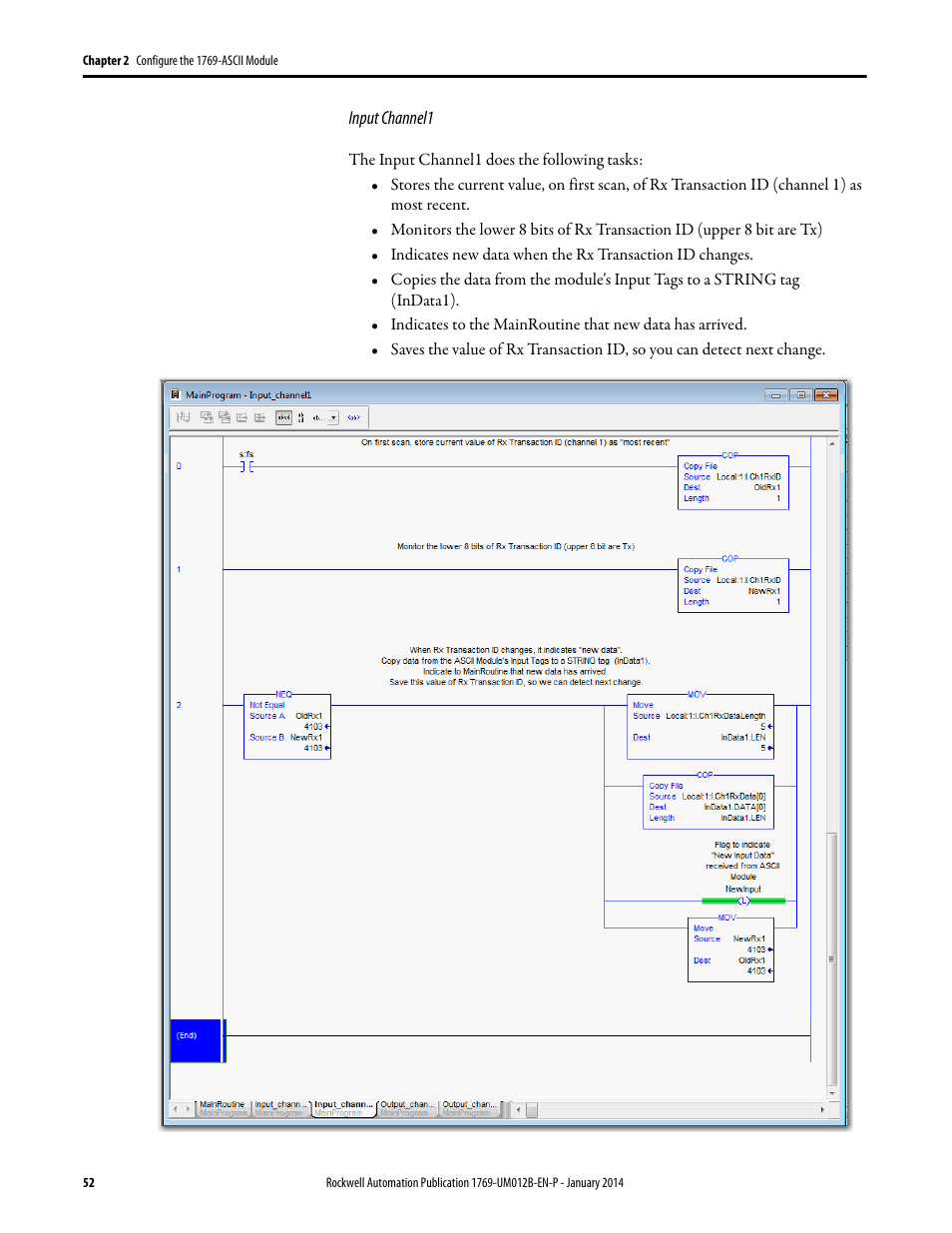Select the COP block copying Ch1RxData[0]

click(709, 802)
